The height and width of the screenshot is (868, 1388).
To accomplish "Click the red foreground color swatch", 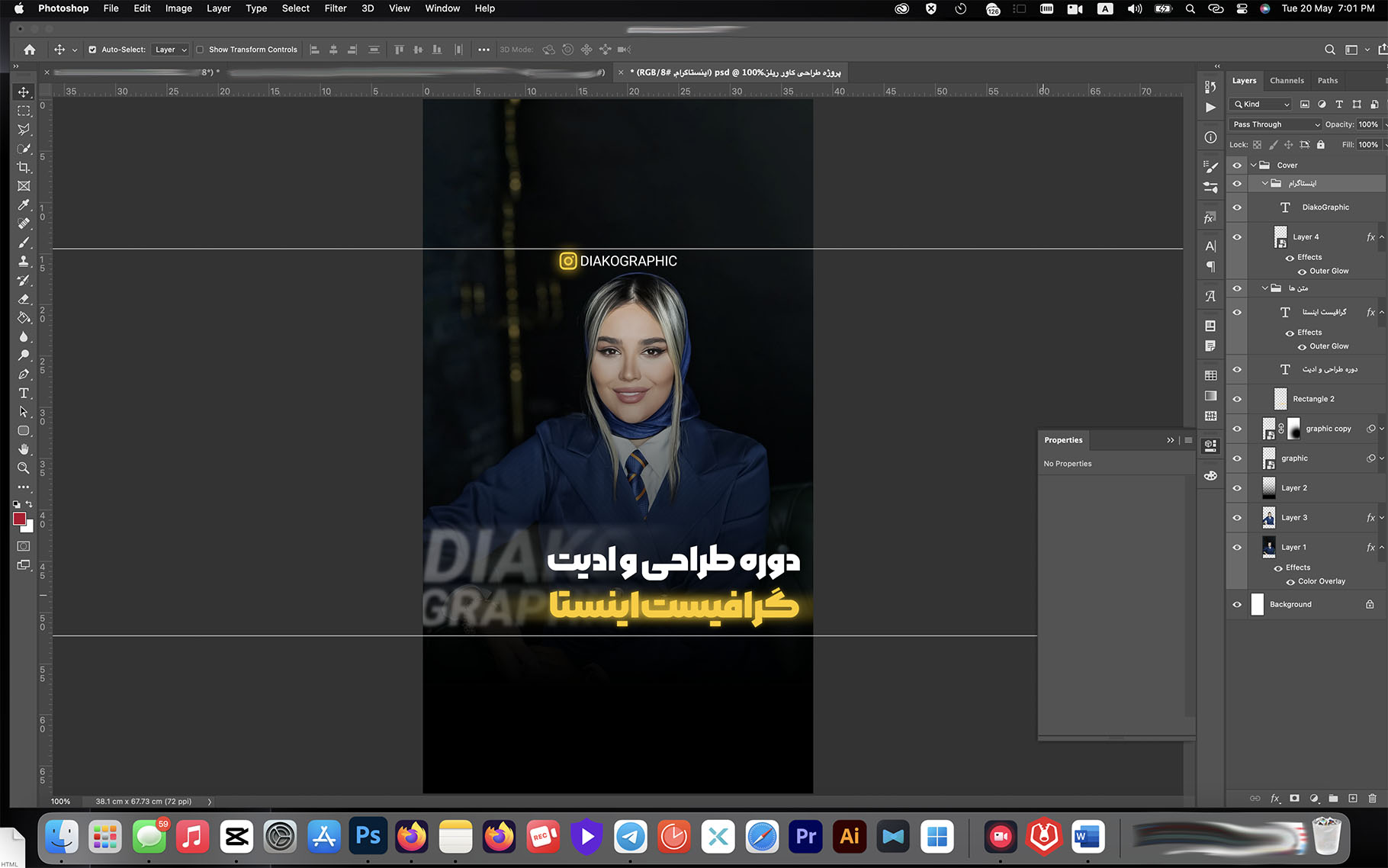I will pyautogui.click(x=20, y=519).
